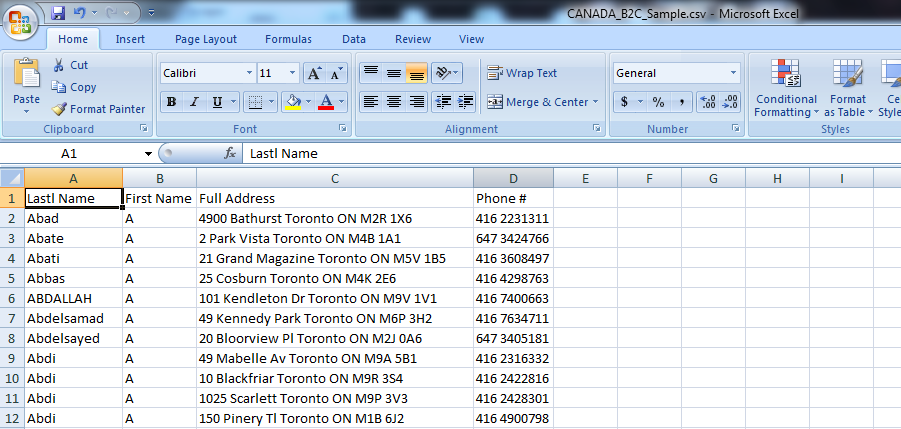Screen dimensions: 901x429
Task: Expand the General number format dropdown
Action: pyautogui.click(x=733, y=74)
